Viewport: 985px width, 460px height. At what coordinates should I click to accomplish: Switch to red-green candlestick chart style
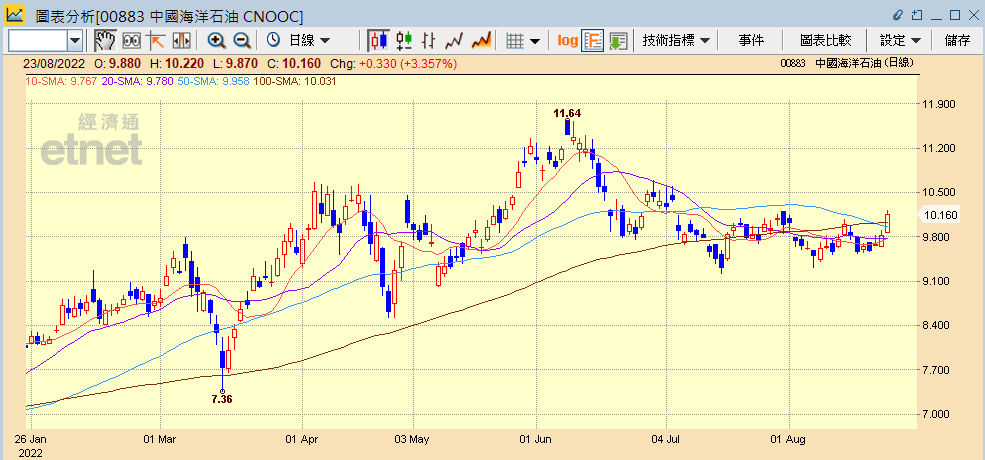click(x=404, y=41)
